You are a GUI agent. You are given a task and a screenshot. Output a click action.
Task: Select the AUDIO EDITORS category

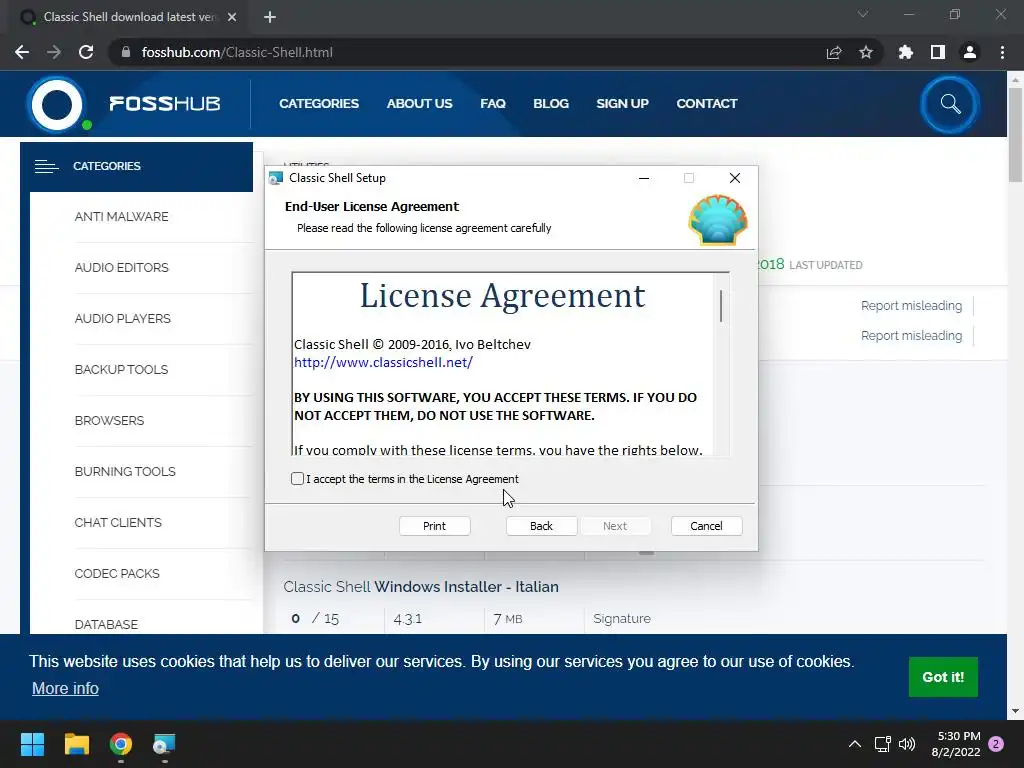(x=121, y=268)
